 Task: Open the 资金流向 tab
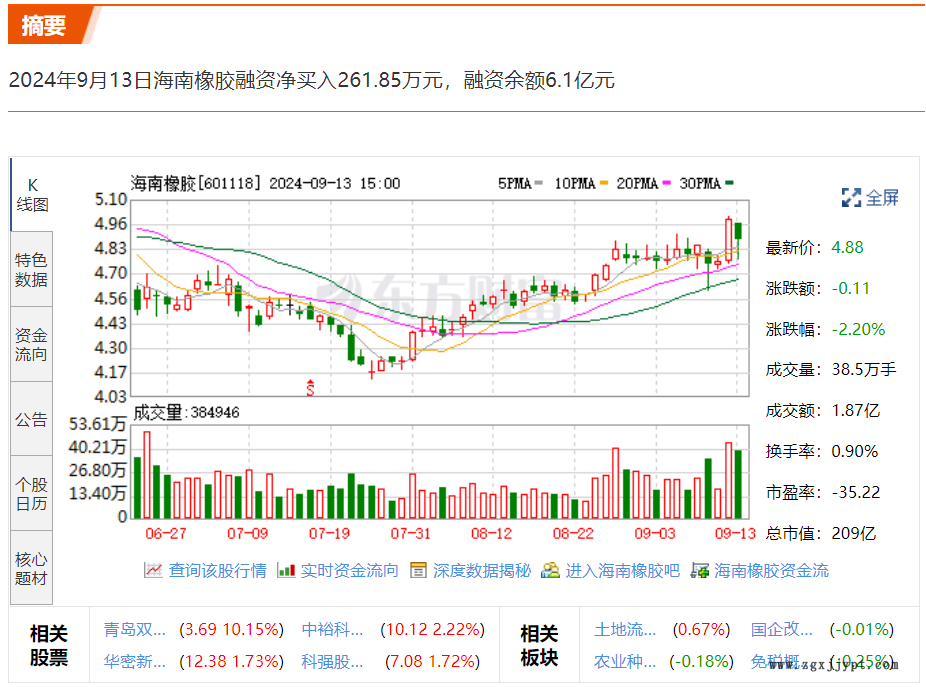(x=32, y=344)
